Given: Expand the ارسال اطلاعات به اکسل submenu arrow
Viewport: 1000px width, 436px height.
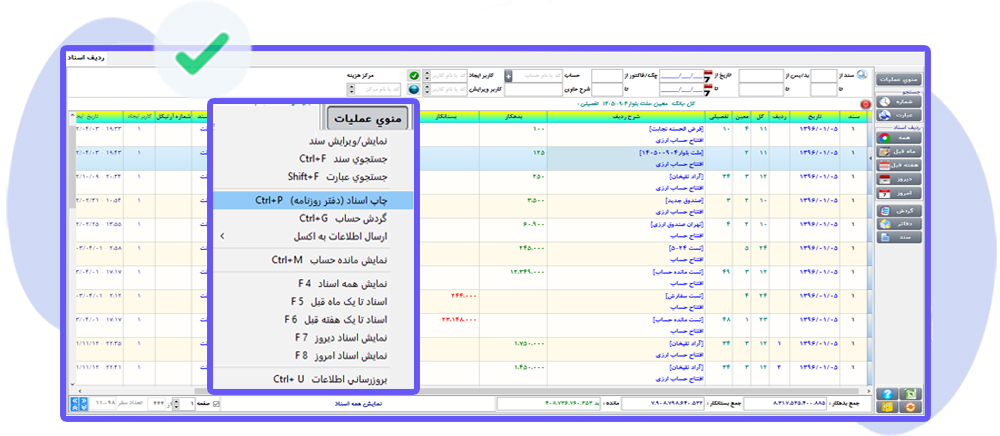Looking at the screenshot, I should [222, 236].
